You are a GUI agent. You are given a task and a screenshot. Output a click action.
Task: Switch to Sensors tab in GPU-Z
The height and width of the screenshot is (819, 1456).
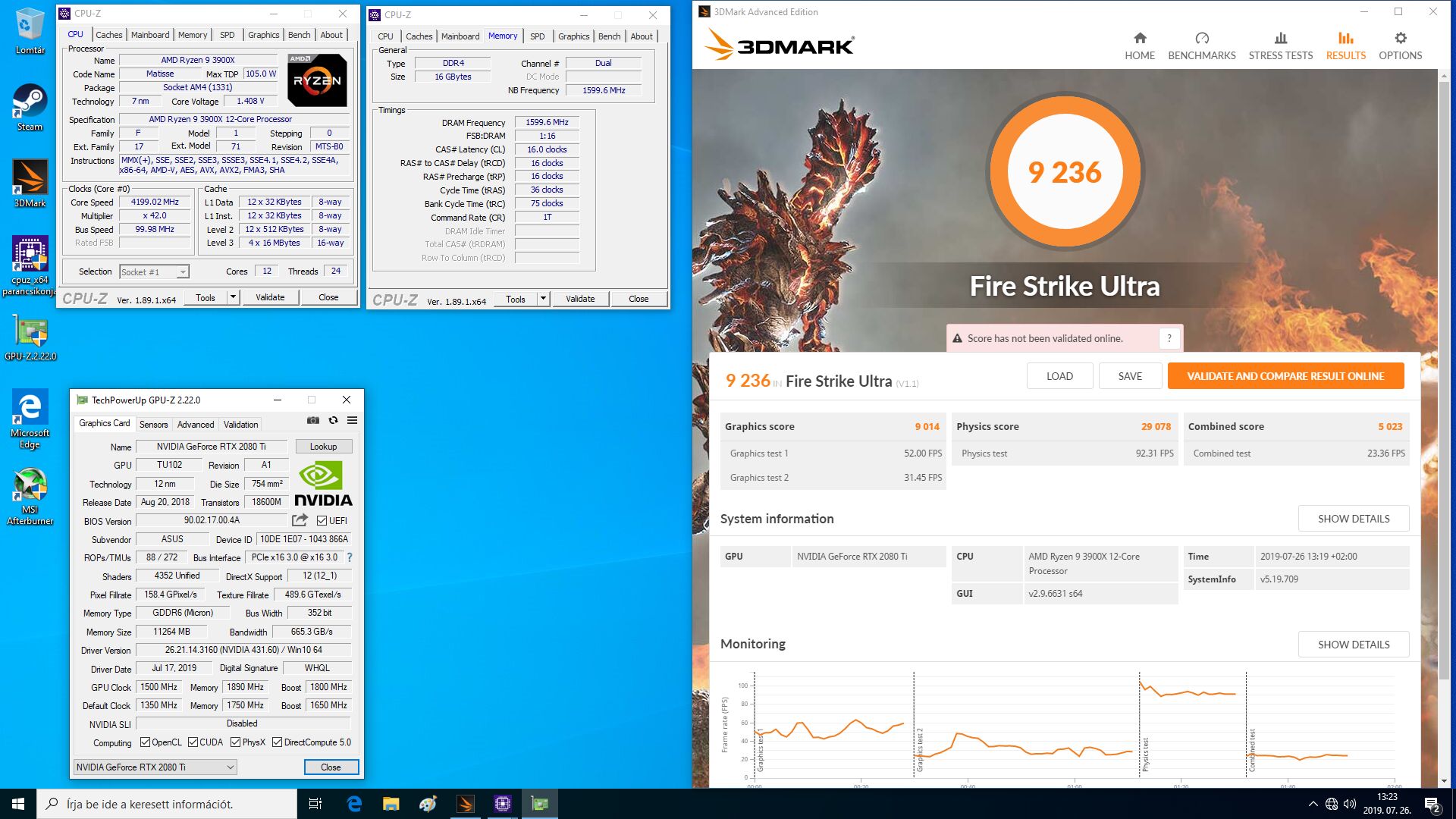coord(153,425)
